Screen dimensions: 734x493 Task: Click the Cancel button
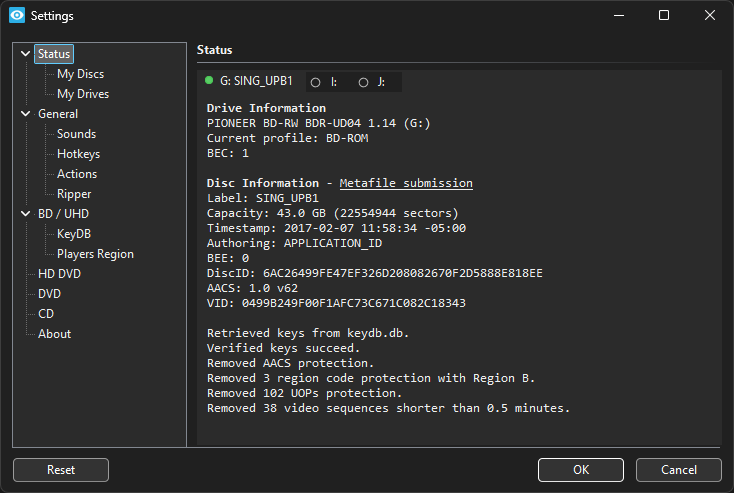tap(679, 470)
